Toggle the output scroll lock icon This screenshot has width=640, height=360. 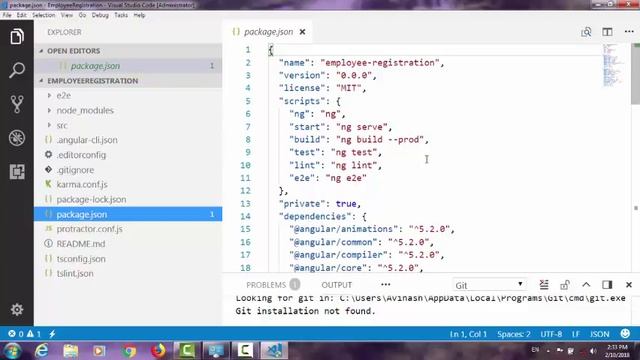click(x=565, y=284)
